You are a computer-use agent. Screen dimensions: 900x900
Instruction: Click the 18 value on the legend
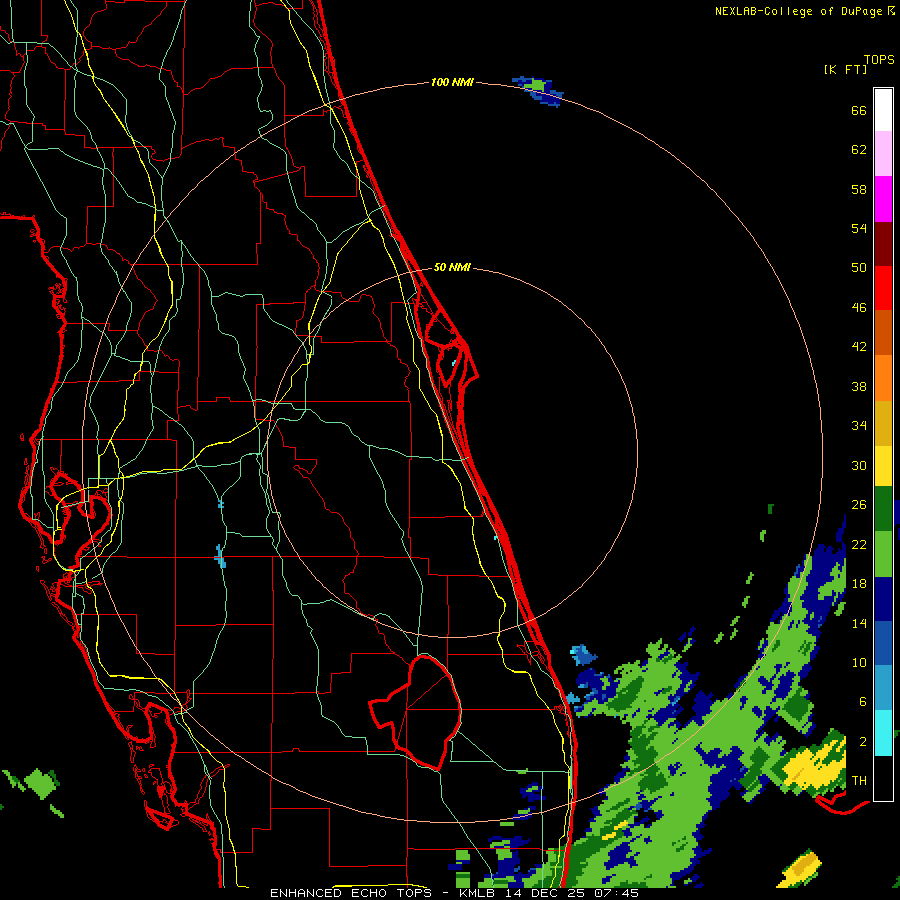click(x=859, y=584)
